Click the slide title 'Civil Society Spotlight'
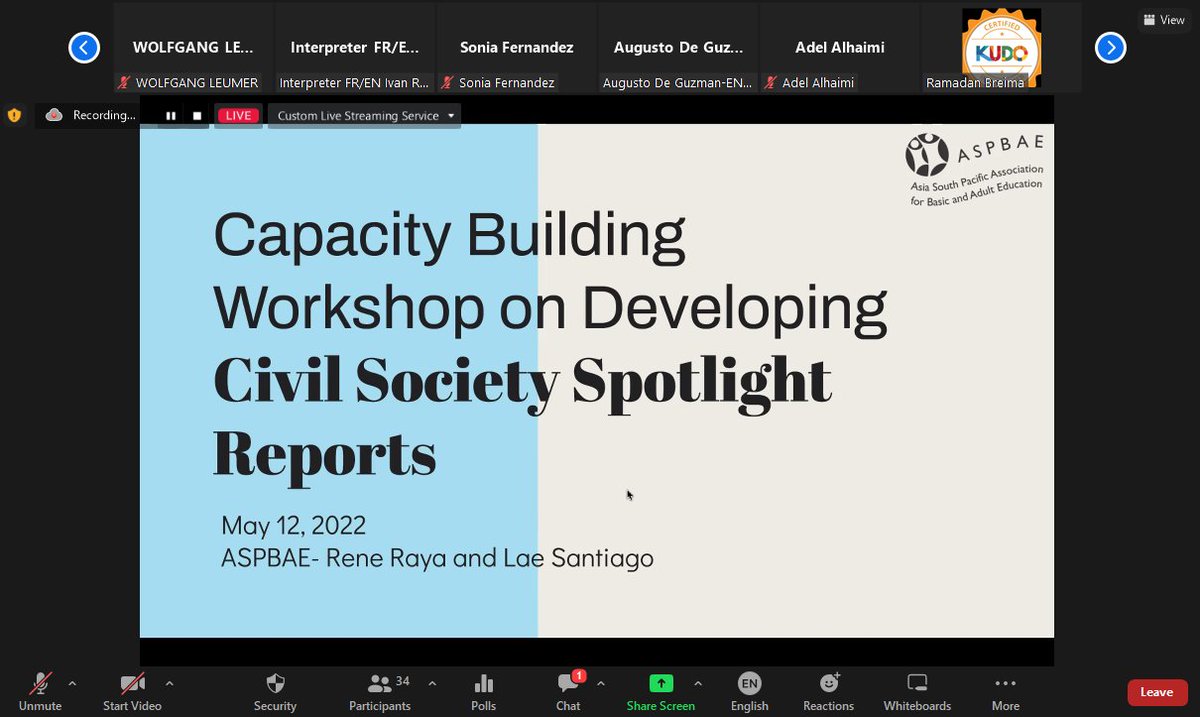 (522, 381)
